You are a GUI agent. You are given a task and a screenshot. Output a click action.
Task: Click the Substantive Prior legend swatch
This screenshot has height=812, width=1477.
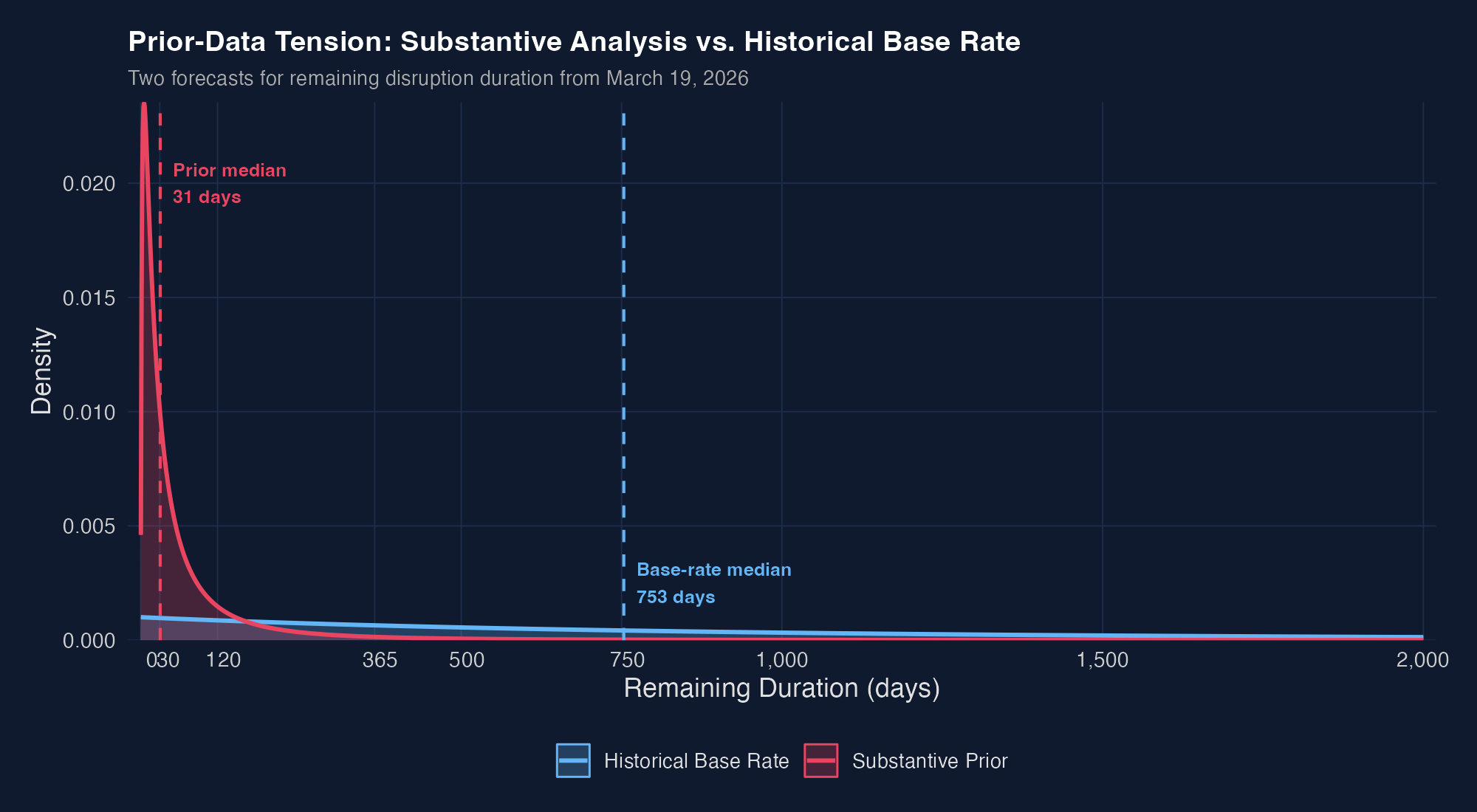point(822,761)
